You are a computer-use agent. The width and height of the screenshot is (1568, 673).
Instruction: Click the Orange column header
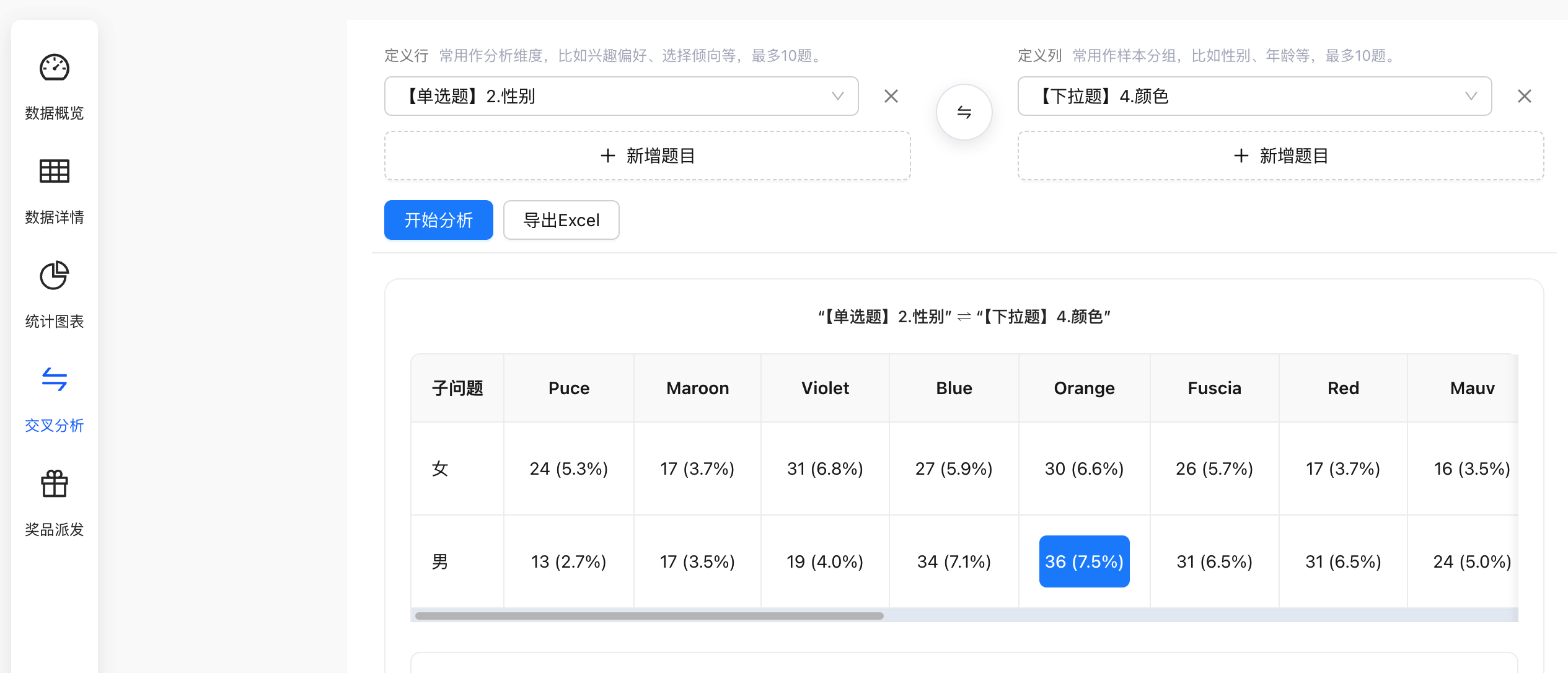tap(1084, 388)
